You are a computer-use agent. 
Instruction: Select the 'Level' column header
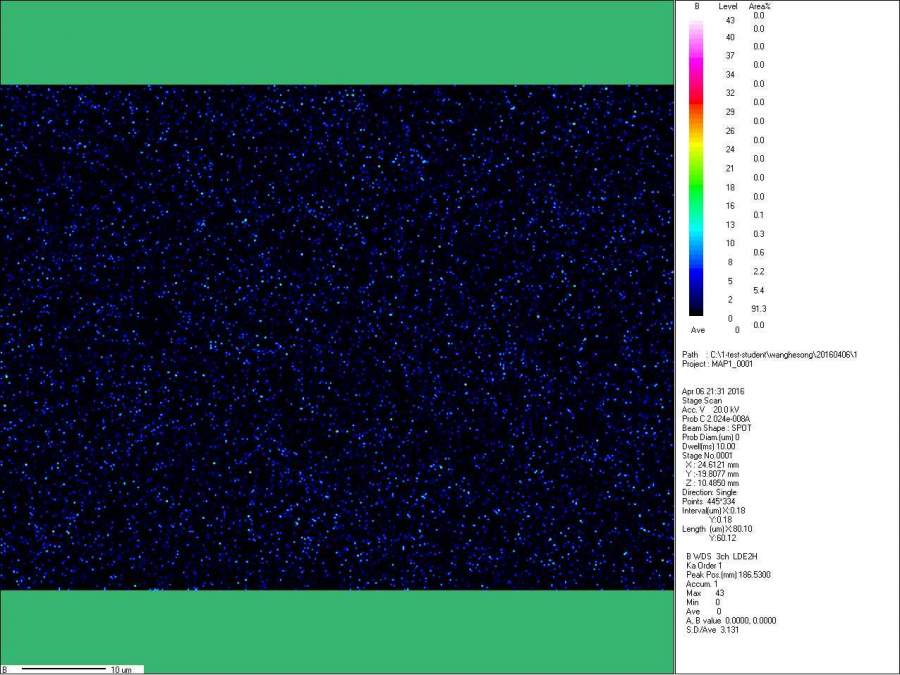[x=728, y=6]
